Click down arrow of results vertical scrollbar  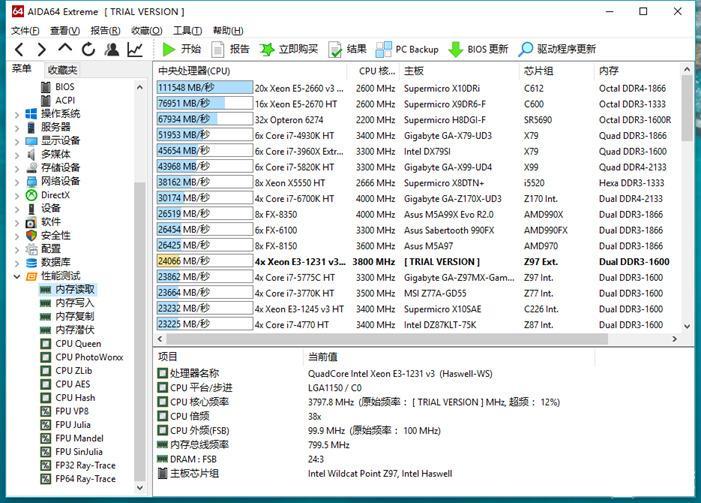[x=687, y=326]
